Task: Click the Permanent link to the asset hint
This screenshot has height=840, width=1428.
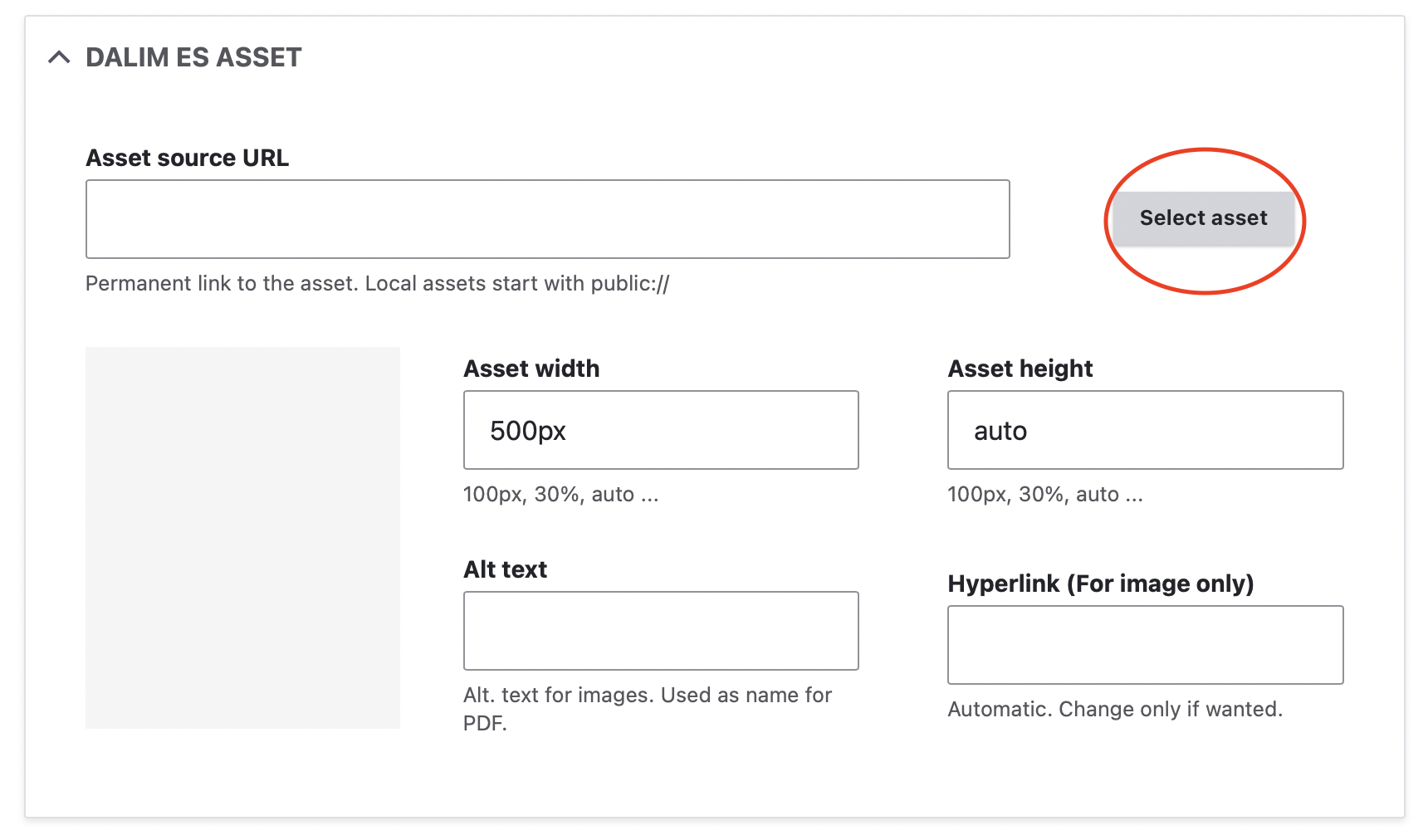Action: [378, 284]
